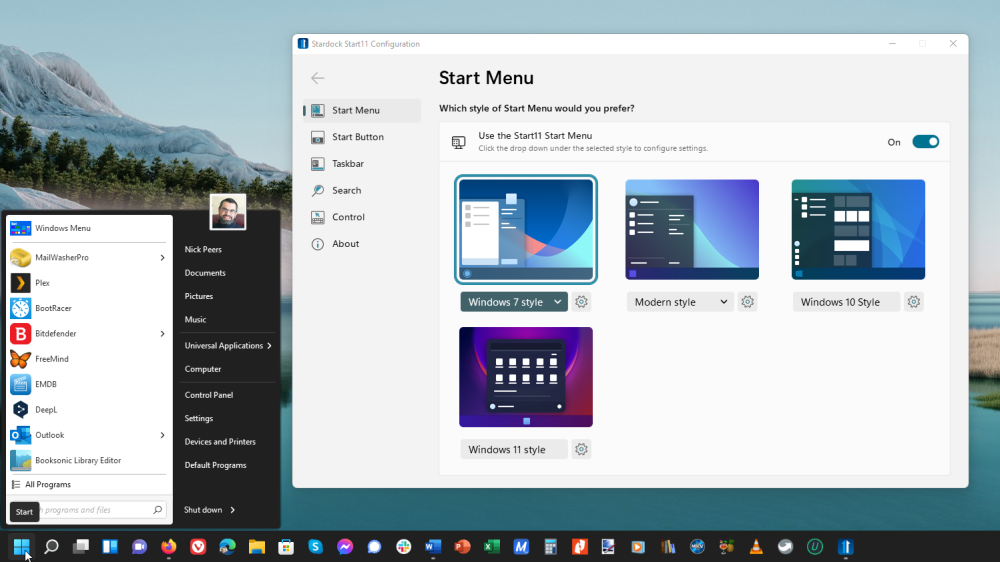Turn off the Start11 Start Menu toggle

click(925, 142)
